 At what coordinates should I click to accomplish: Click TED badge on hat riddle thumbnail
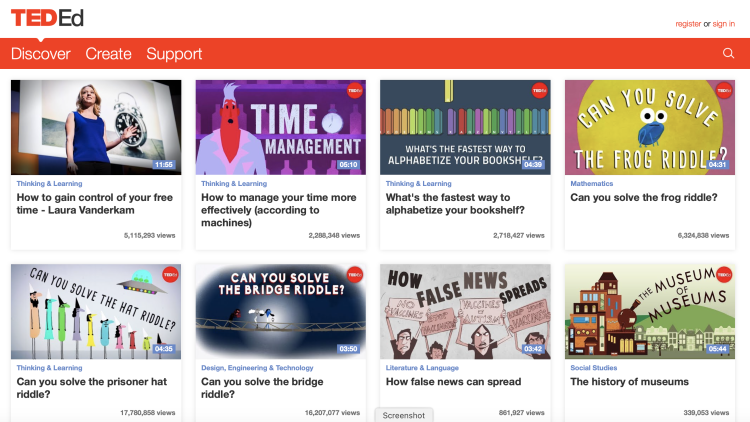point(169,275)
